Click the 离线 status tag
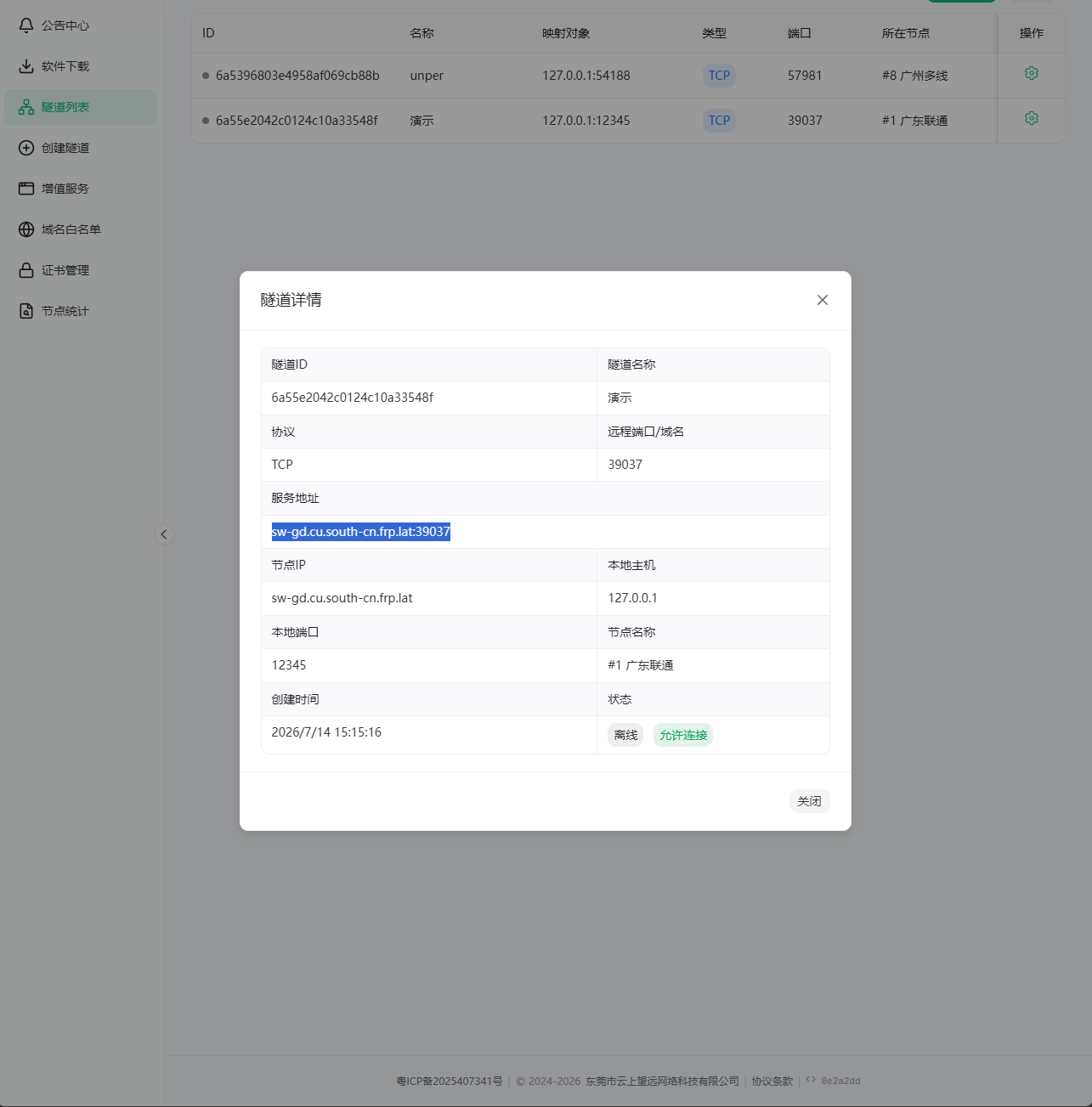 coord(625,735)
